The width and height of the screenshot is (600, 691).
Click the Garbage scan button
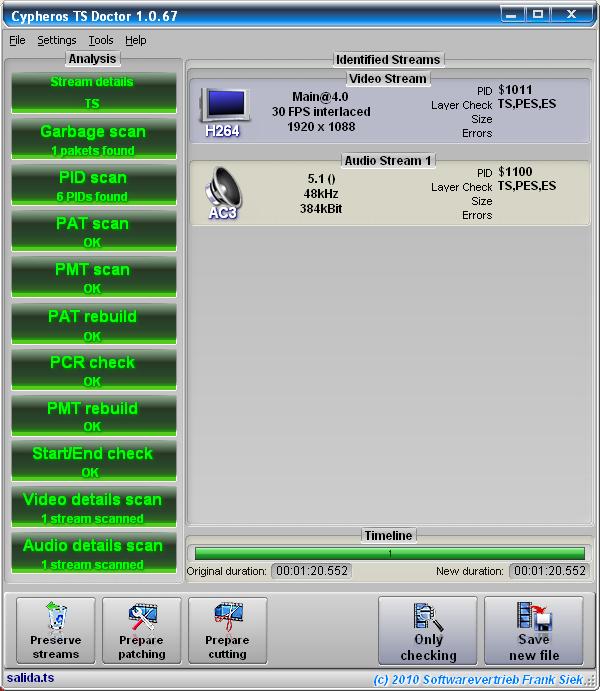pyautogui.click(x=93, y=139)
